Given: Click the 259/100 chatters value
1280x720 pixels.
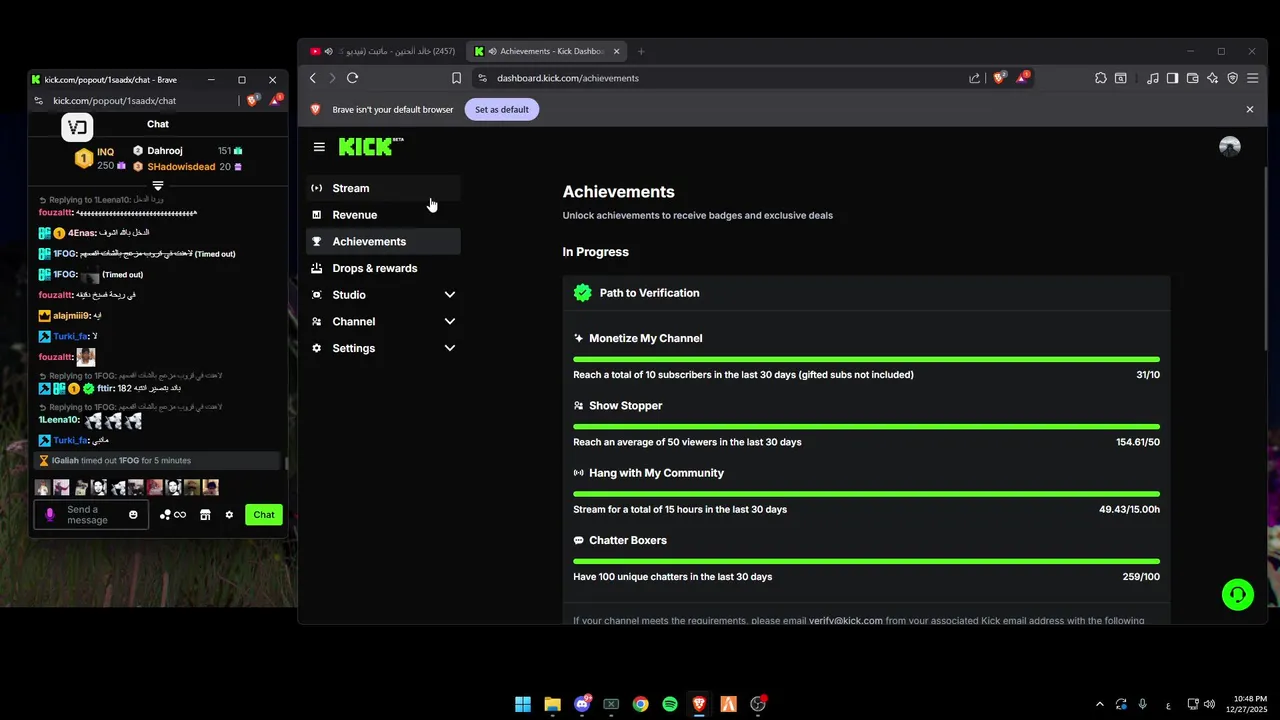Looking at the screenshot, I should (1141, 577).
